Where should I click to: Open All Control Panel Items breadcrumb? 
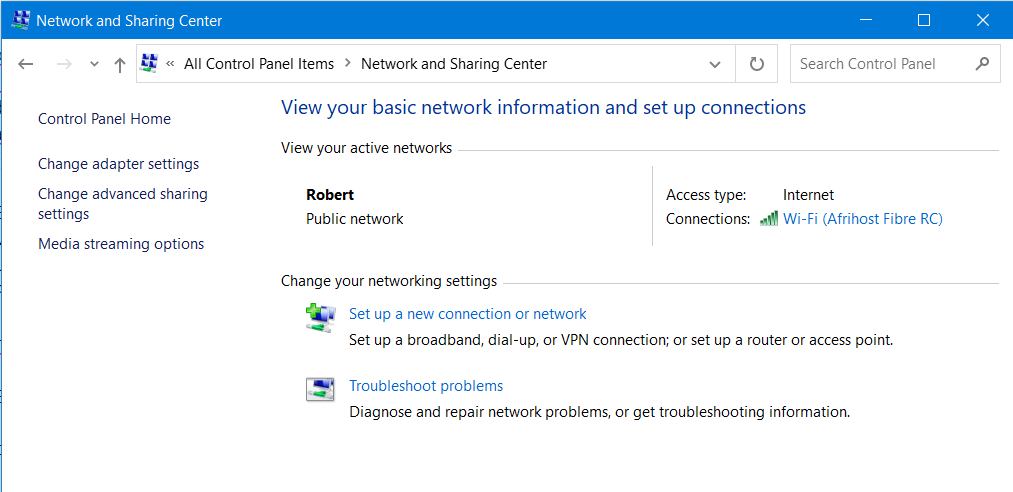pyautogui.click(x=259, y=64)
